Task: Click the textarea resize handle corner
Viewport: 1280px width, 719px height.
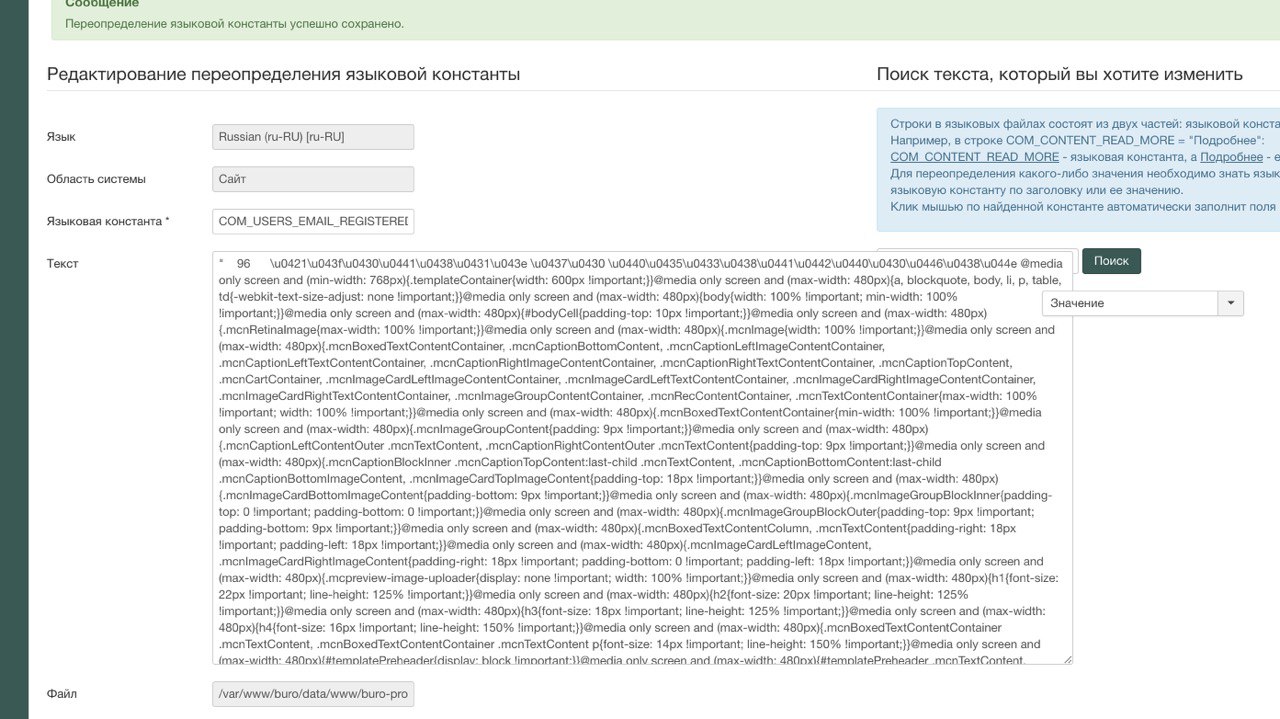Action: (1067, 659)
